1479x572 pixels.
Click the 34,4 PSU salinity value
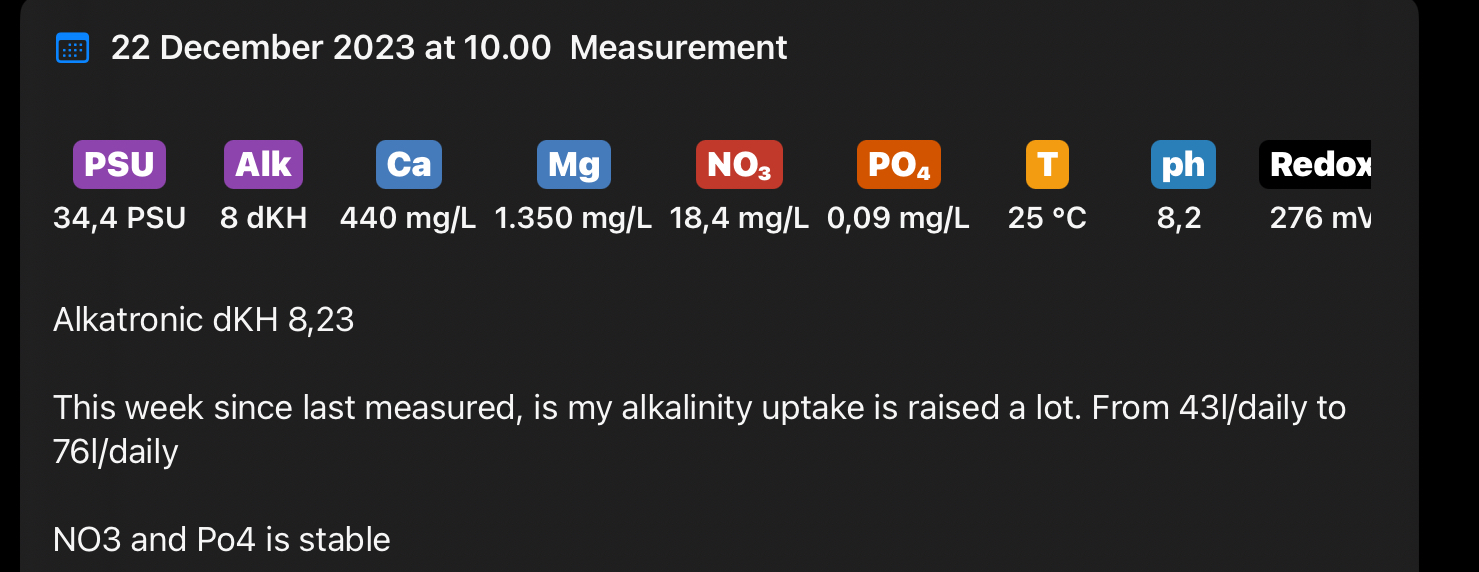tap(119, 218)
